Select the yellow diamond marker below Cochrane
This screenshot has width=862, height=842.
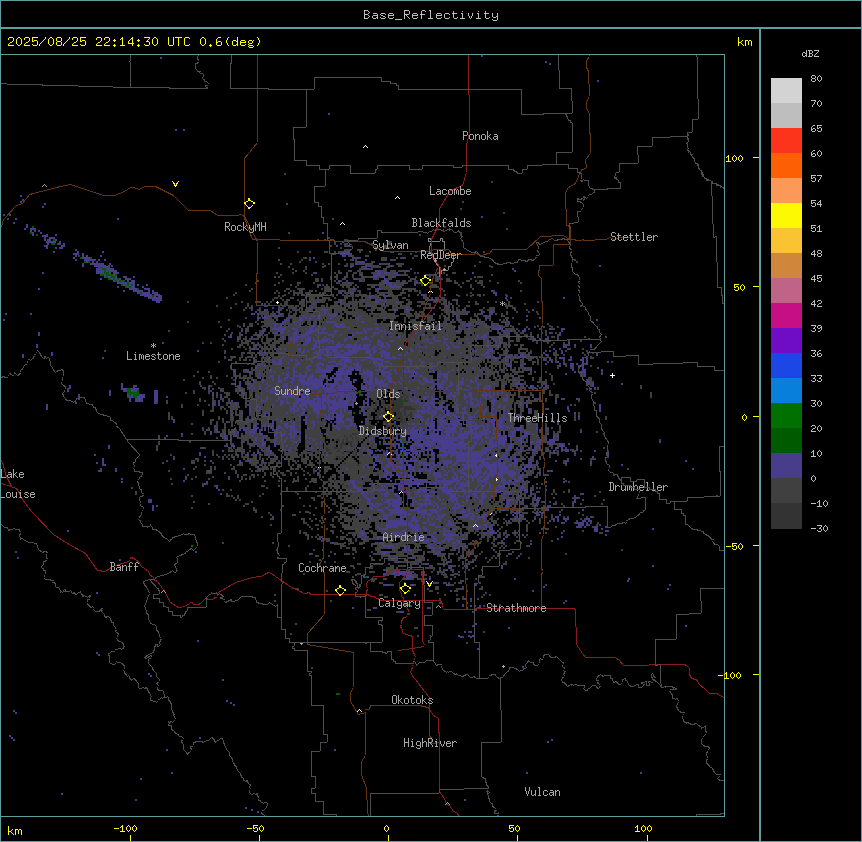tap(340, 590)
